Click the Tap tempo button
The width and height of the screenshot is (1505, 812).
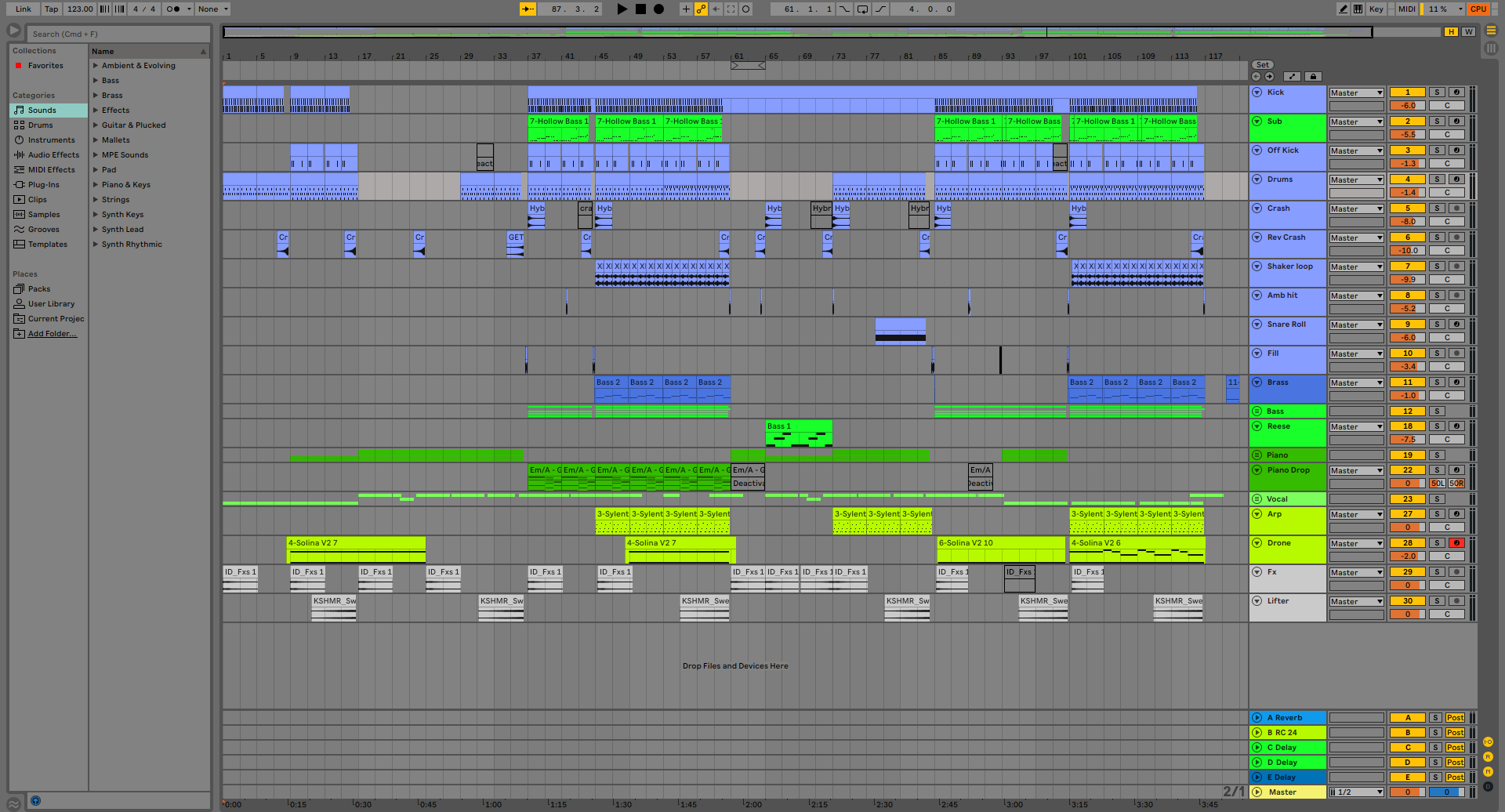pos(51,9)
